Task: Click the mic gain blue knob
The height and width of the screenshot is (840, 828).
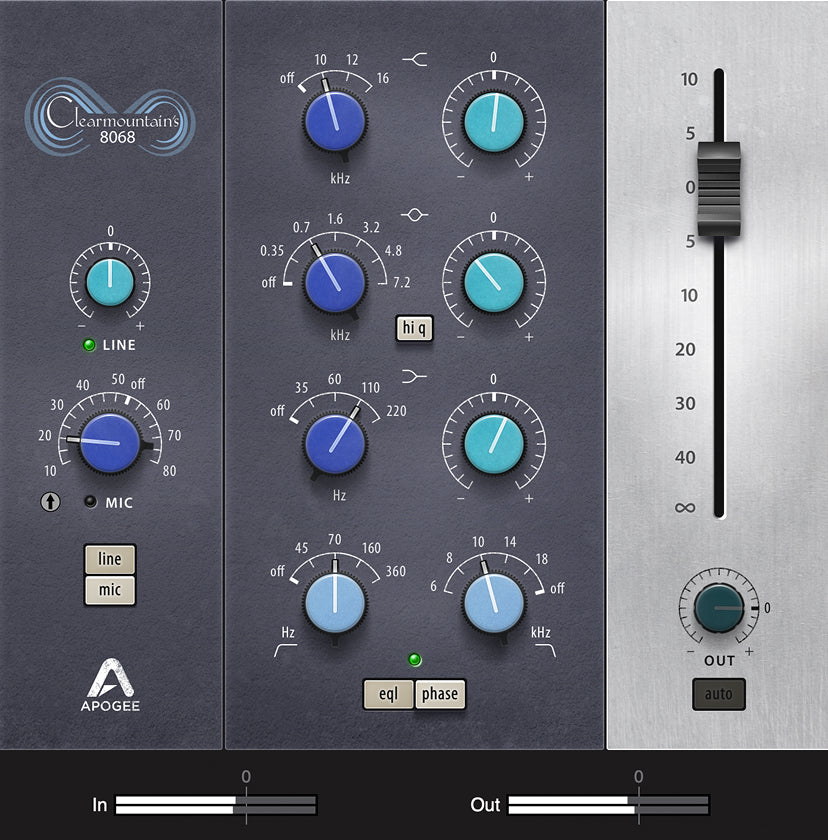Action: (x=110, y=443)
